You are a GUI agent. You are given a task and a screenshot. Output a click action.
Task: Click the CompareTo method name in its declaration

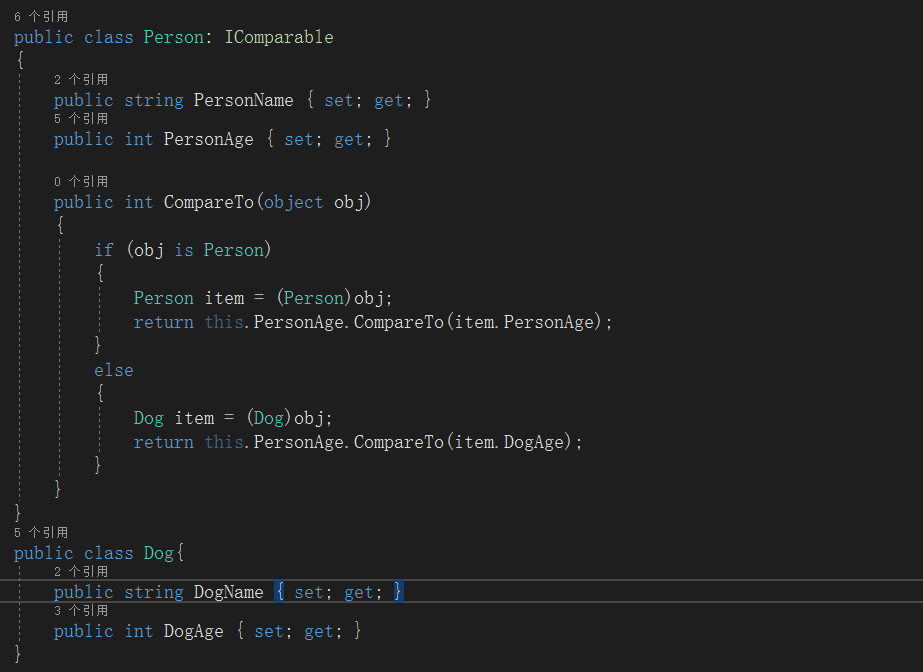[208, 202]
